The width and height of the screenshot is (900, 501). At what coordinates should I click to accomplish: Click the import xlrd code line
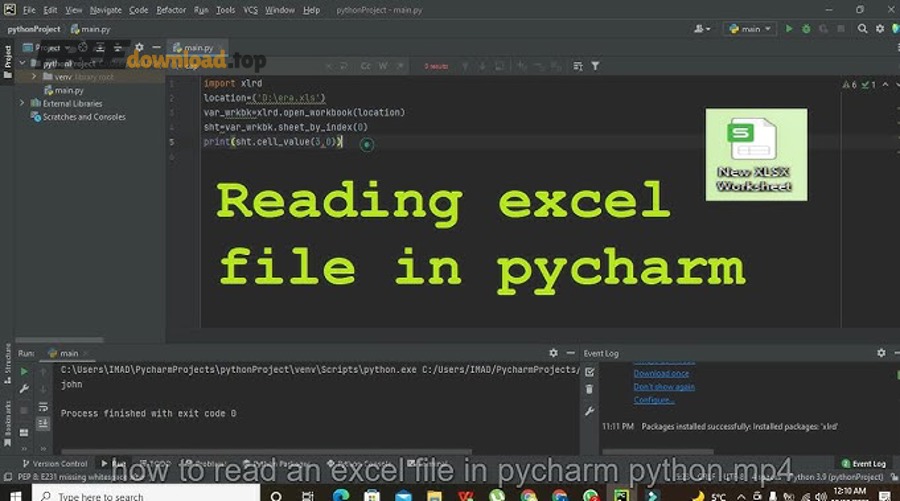232,83
